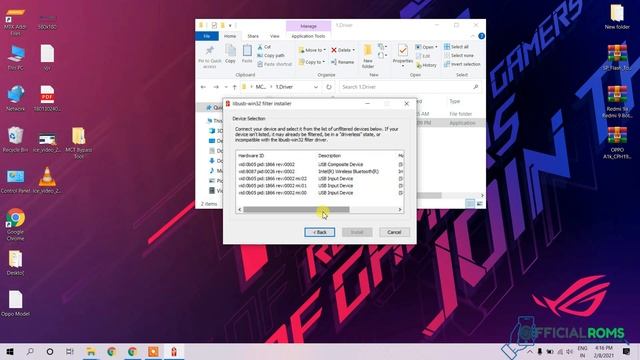640x360 pixels.
Task: Click the Manage contextual tab
Action: click(x=308, y=26)
